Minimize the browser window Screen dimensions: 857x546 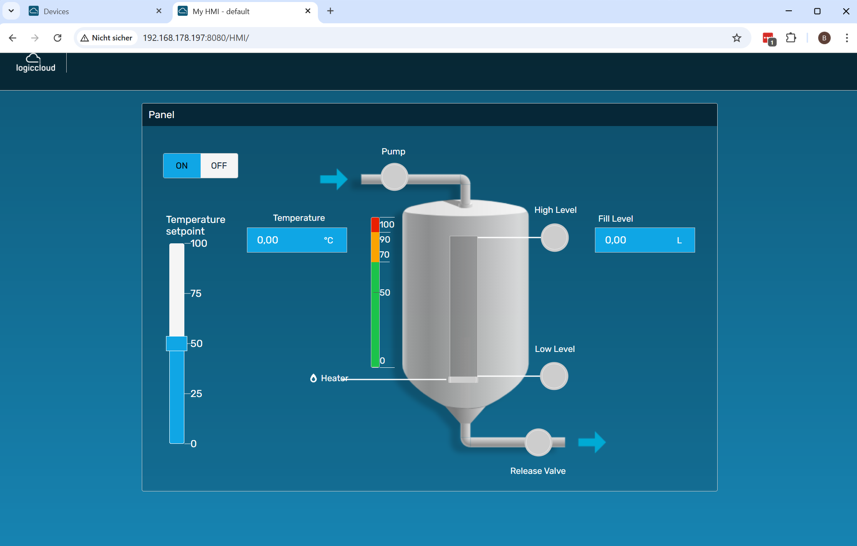pyautogui.click(x=789, y=11)
